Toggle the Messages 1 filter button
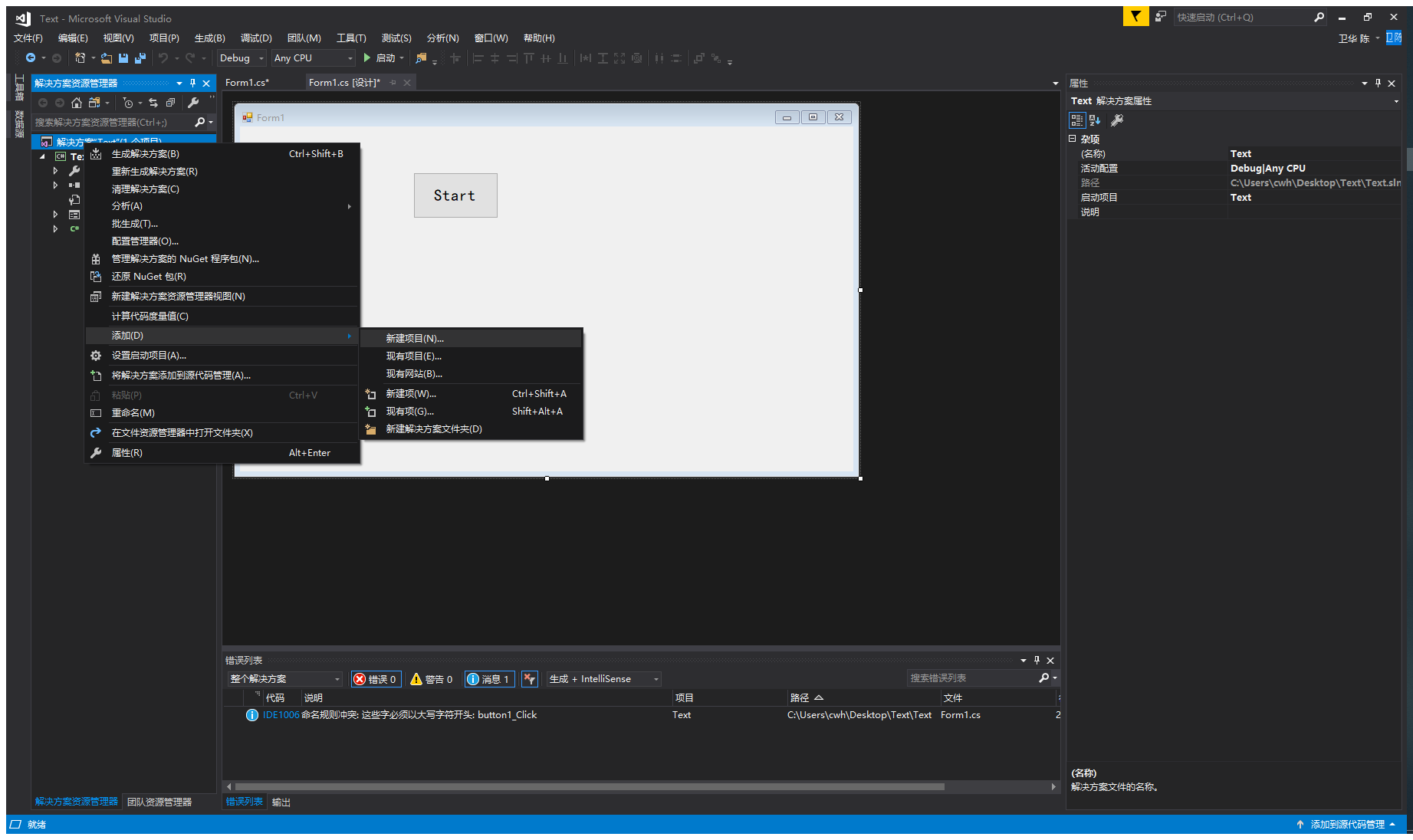This screenshot has width=1413, height=840. [489, 679]
